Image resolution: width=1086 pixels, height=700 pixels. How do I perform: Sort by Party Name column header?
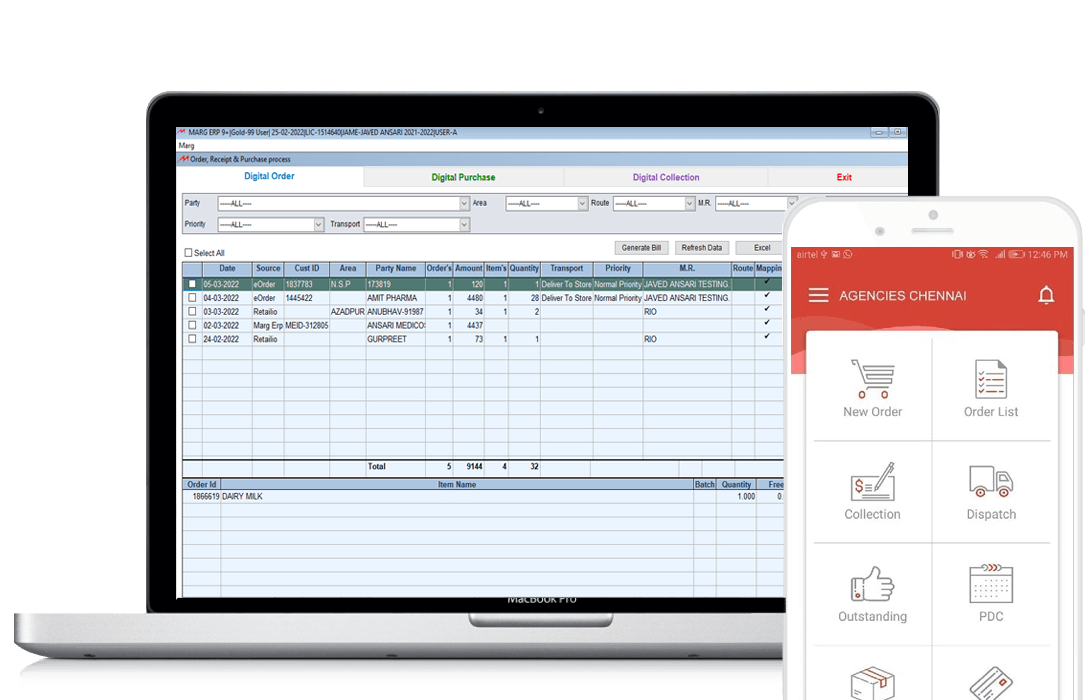pyautogui.click(x=395, y=269)
